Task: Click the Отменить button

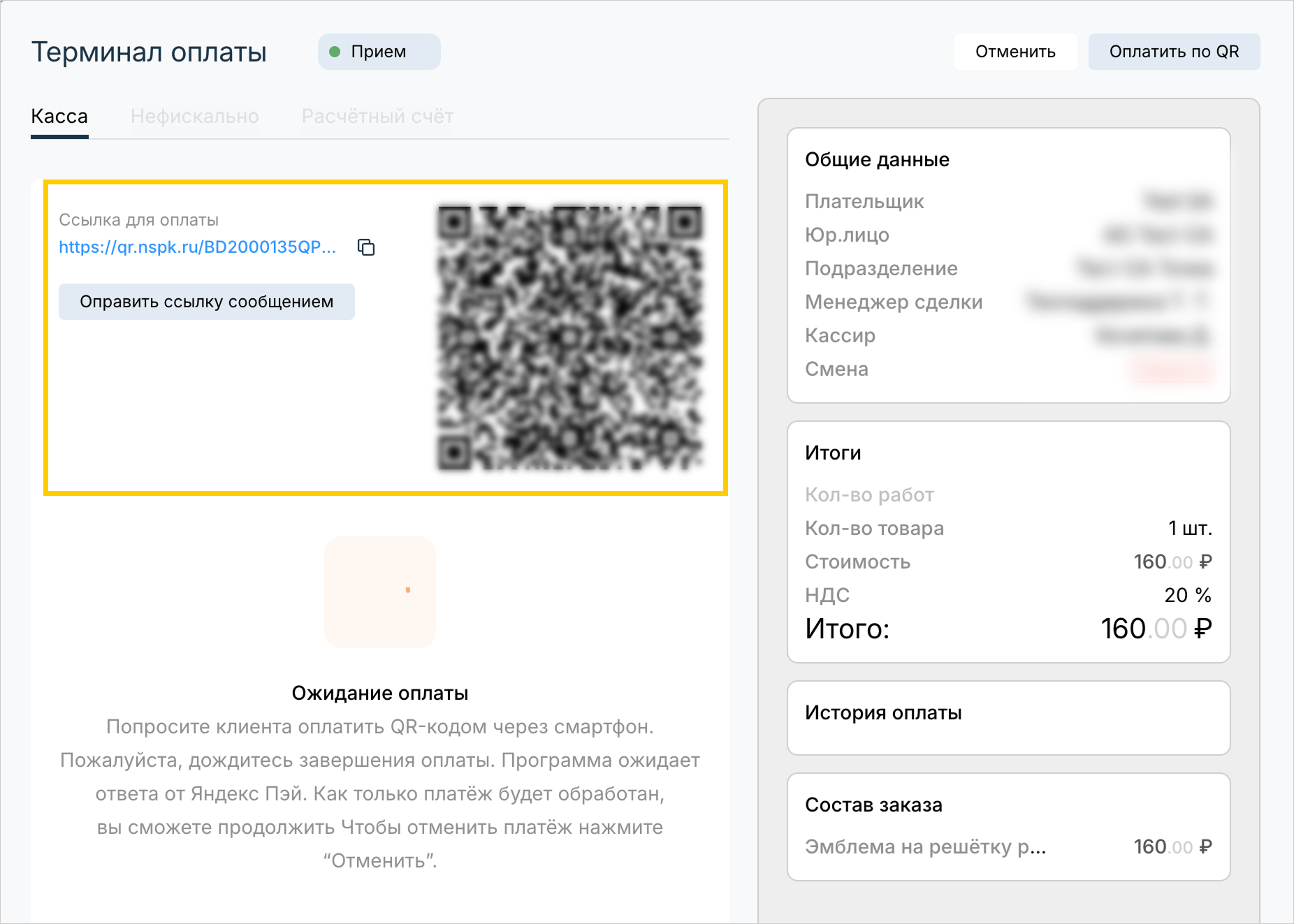Action: click(x=1015, y=52)
